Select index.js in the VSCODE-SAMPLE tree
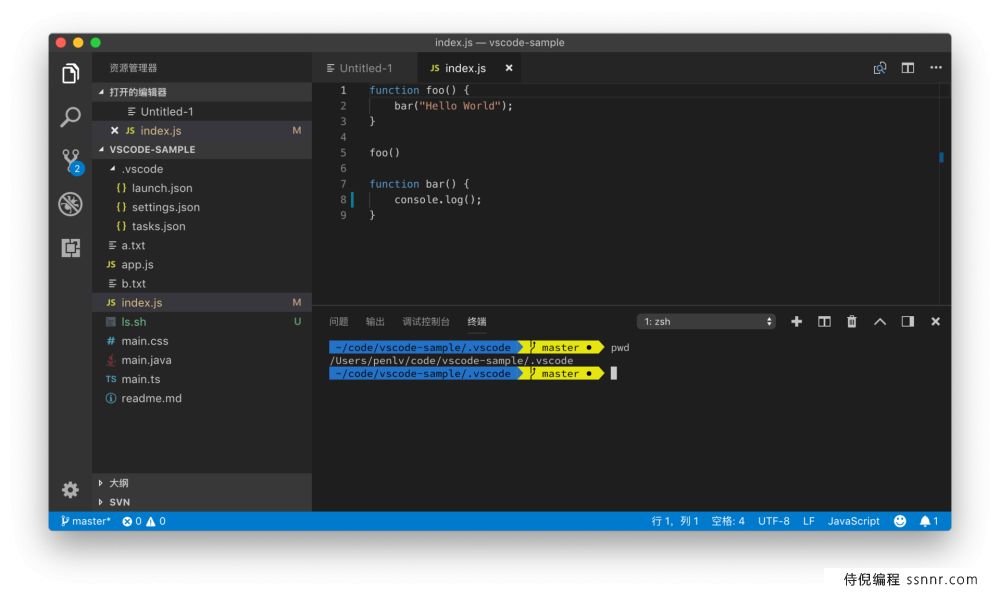 202,303
